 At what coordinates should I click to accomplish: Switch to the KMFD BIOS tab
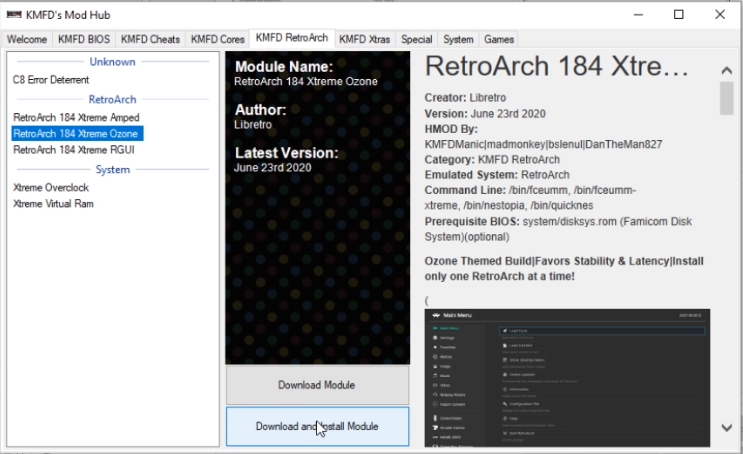(x=84, y=39)
